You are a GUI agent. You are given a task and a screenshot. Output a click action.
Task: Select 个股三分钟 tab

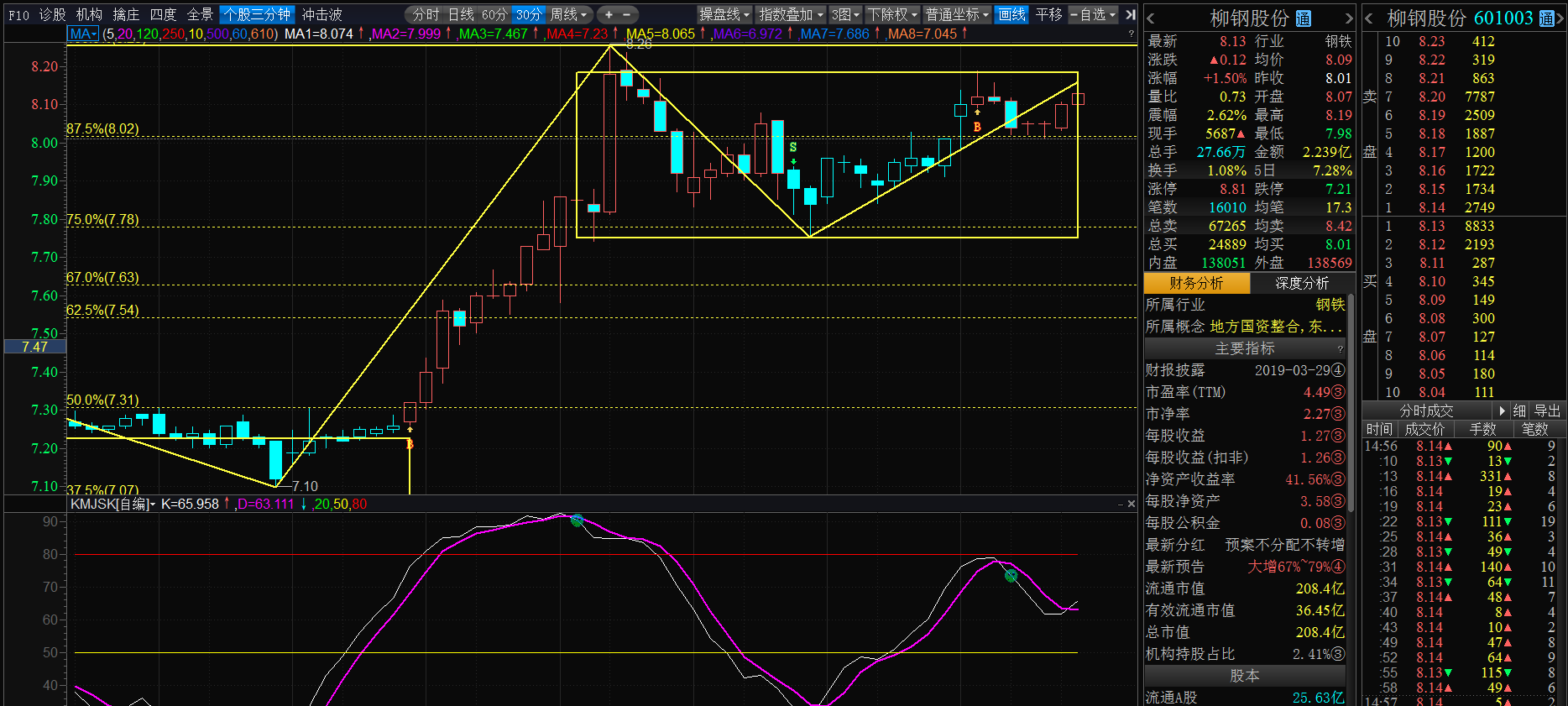tap(257, 14)
